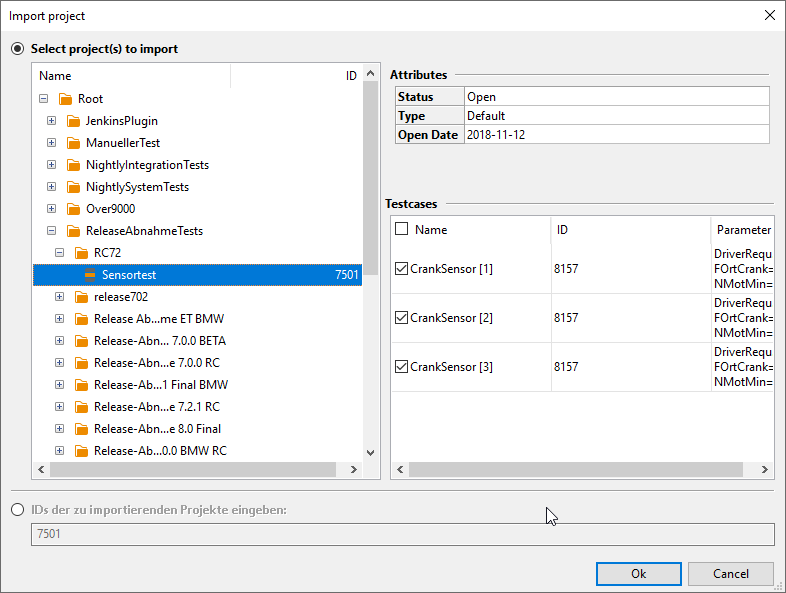The image size is (786, 593).
Task: Expand the Release-Ab...0.0 BMW RC node
Action: [x=60, y=451]
